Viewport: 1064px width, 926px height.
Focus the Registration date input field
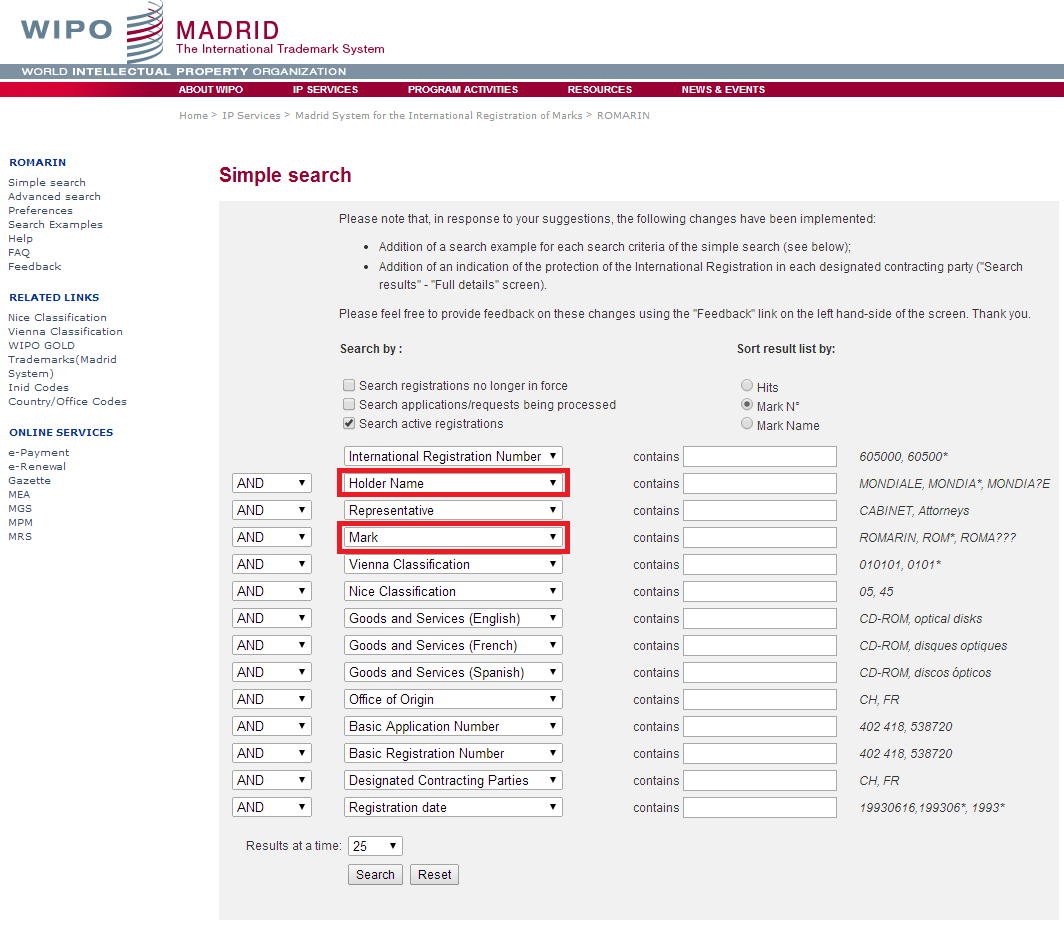[x=760, y=807]
